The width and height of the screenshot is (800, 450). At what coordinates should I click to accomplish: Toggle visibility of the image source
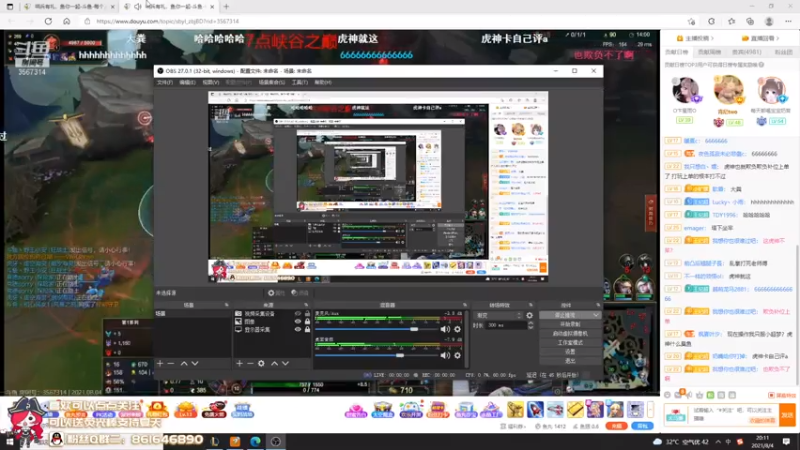pyautogui.click(x=298, y=321)
